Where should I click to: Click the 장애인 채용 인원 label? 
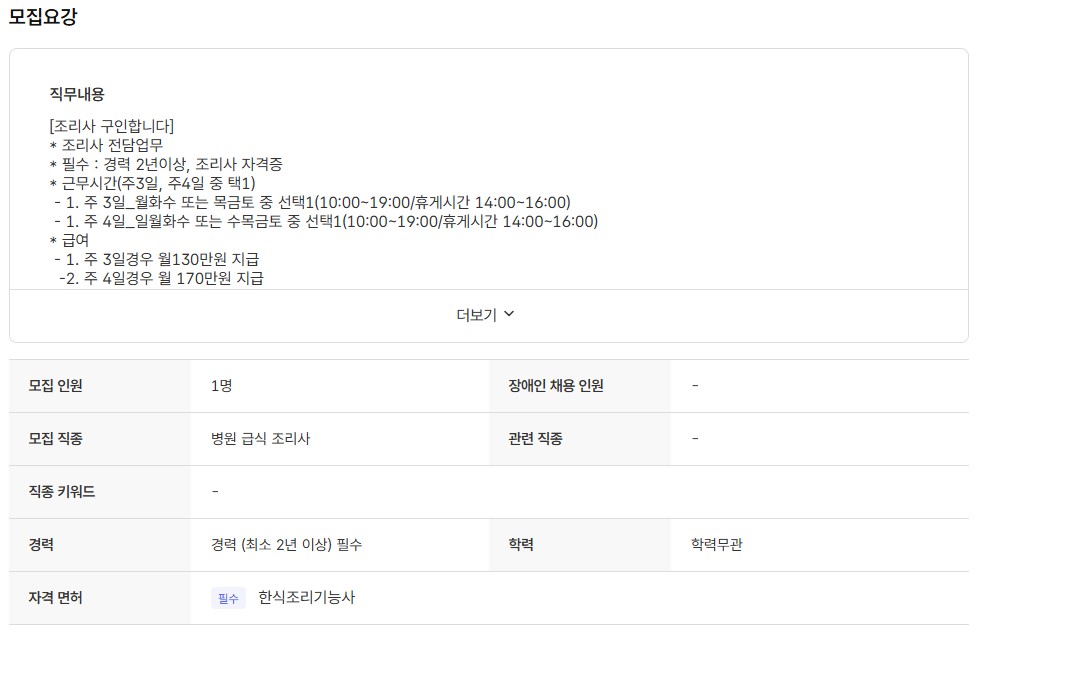(x=556, y=386)
